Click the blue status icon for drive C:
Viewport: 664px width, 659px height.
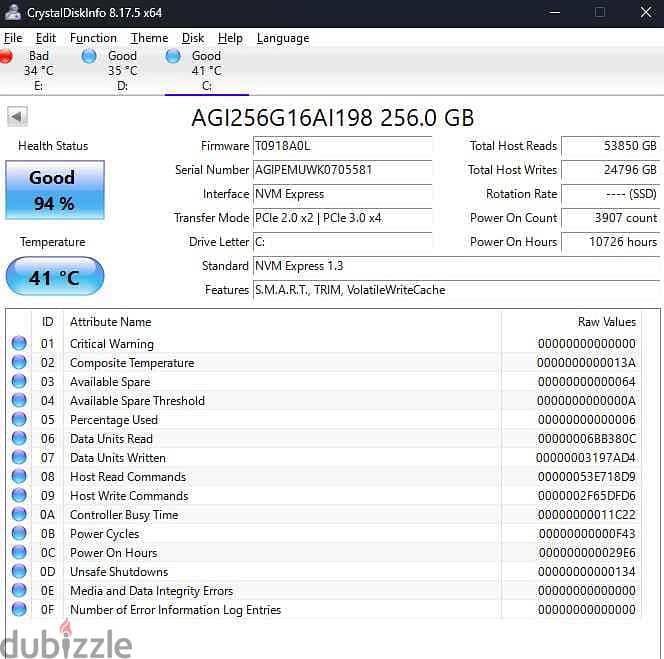(x=173, y=56)
